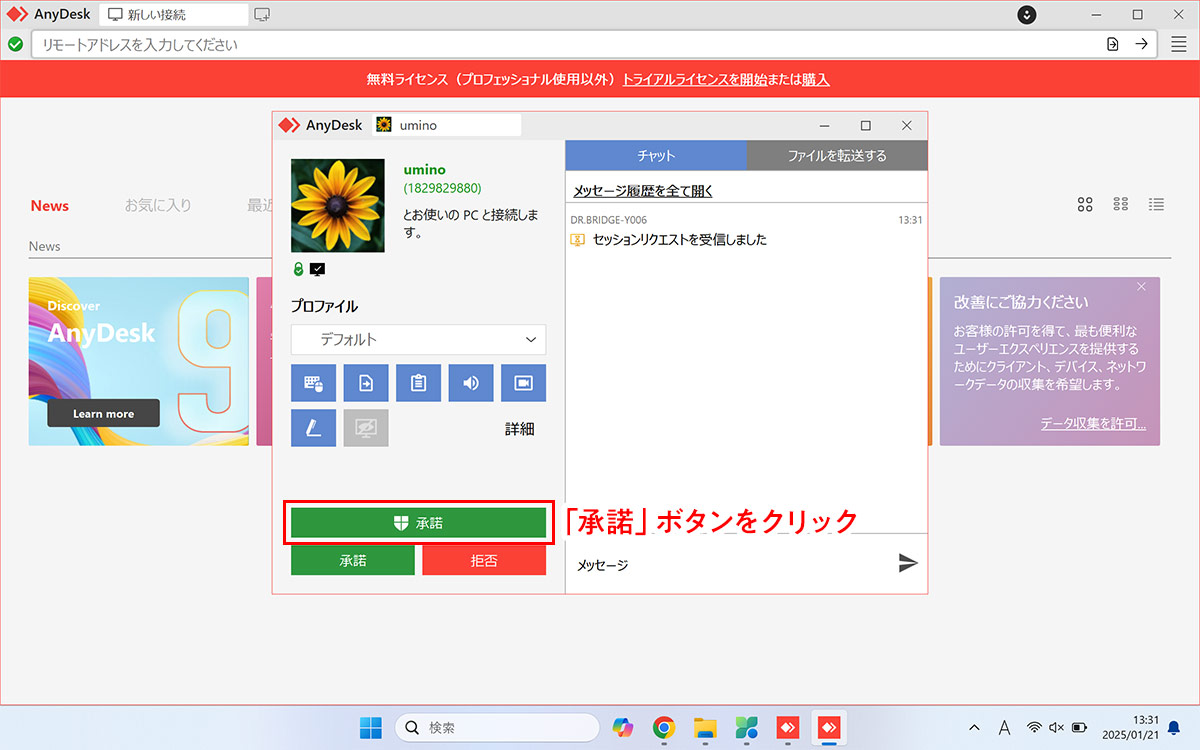The image size is (1200, 750).
Task: Toggle keyboard and mouse control permission
Action: click(313, 383)
